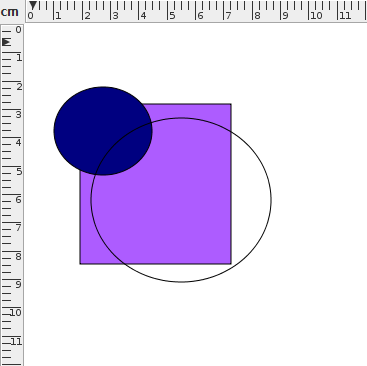Click the 10 mark on the vertical ruler
The image size is (367, 366).
(16, 313)
